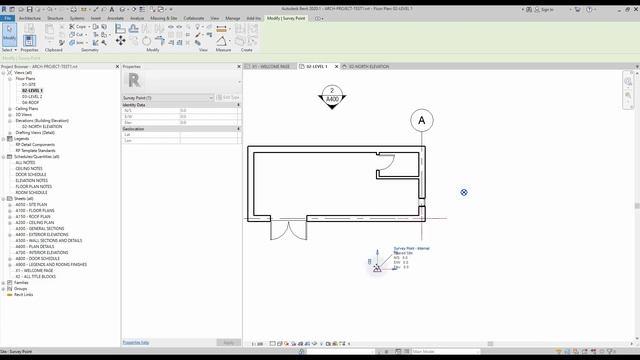Image resolution: width=640 pixels, height=360 pixels.
Task: Click the Cut geometry tool
Action: [76, 35]
